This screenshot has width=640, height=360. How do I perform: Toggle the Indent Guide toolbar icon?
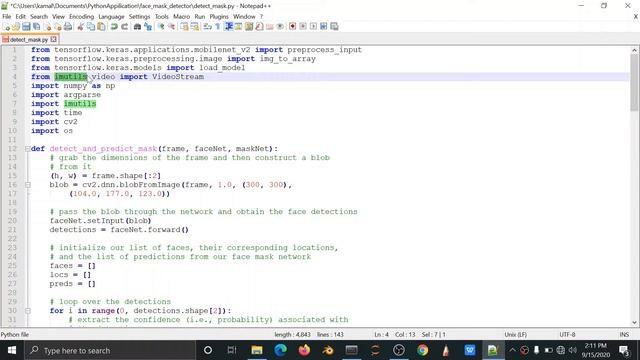[x=229, y=27]
